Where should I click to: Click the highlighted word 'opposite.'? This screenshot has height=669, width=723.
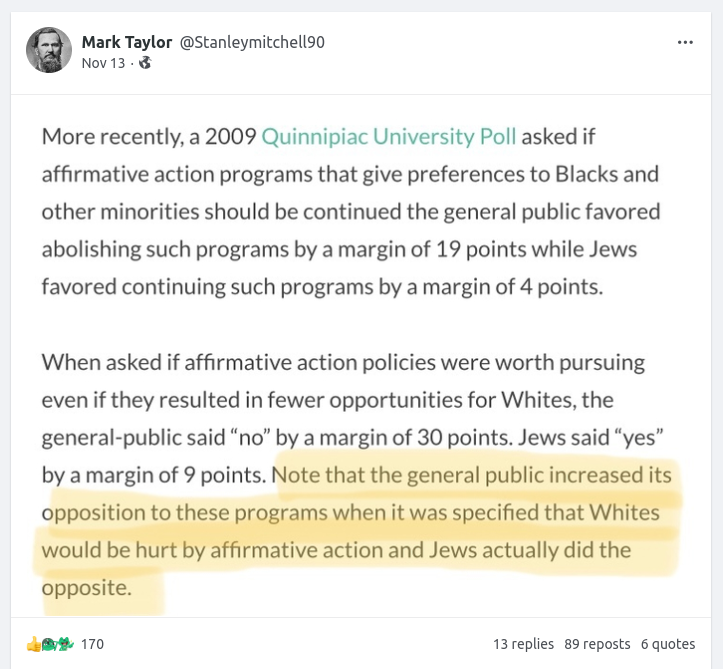pyautogui.click(x=87, y=588)
